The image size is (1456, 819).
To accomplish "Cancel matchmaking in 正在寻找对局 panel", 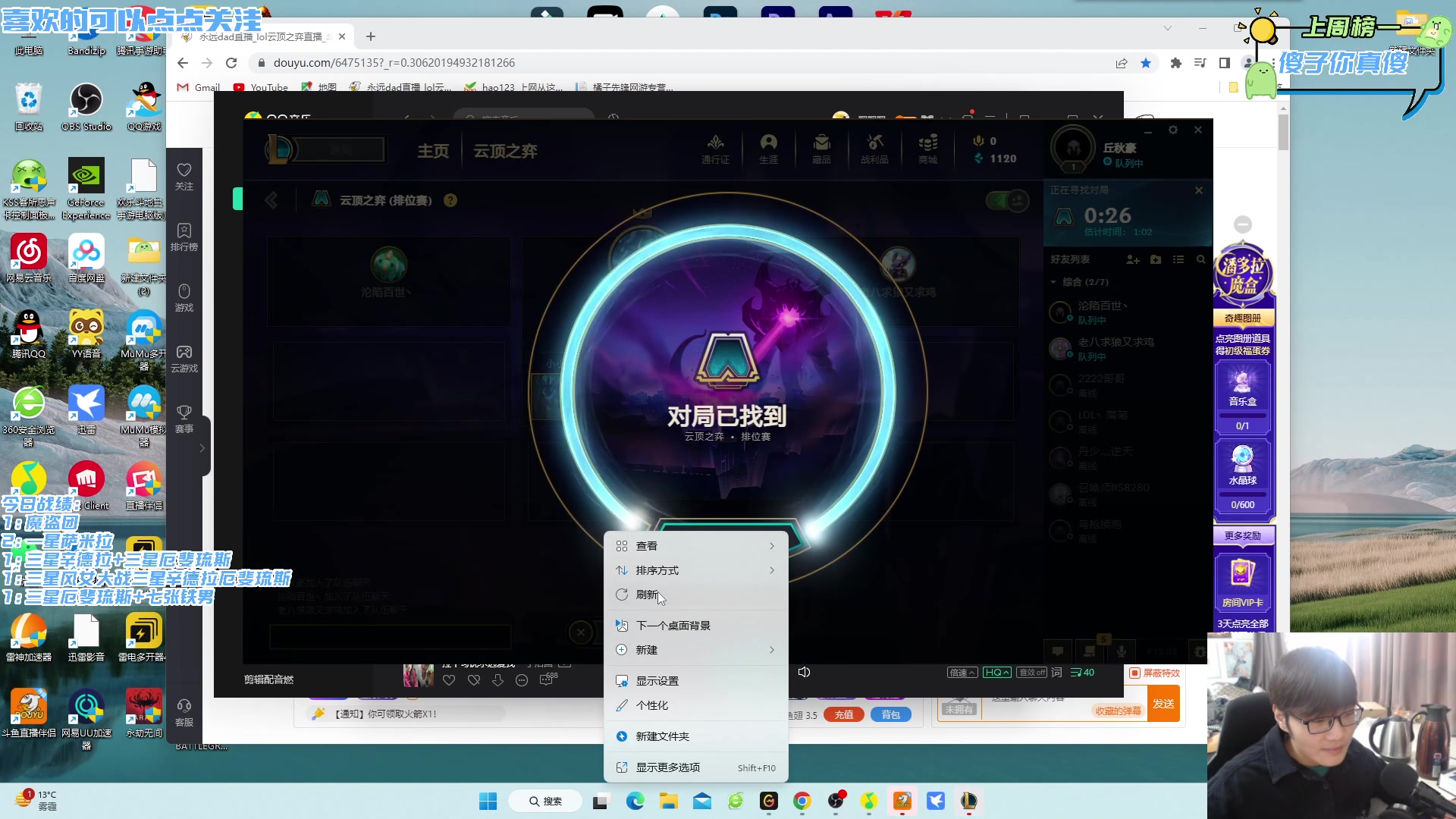I will (1199, 190).
